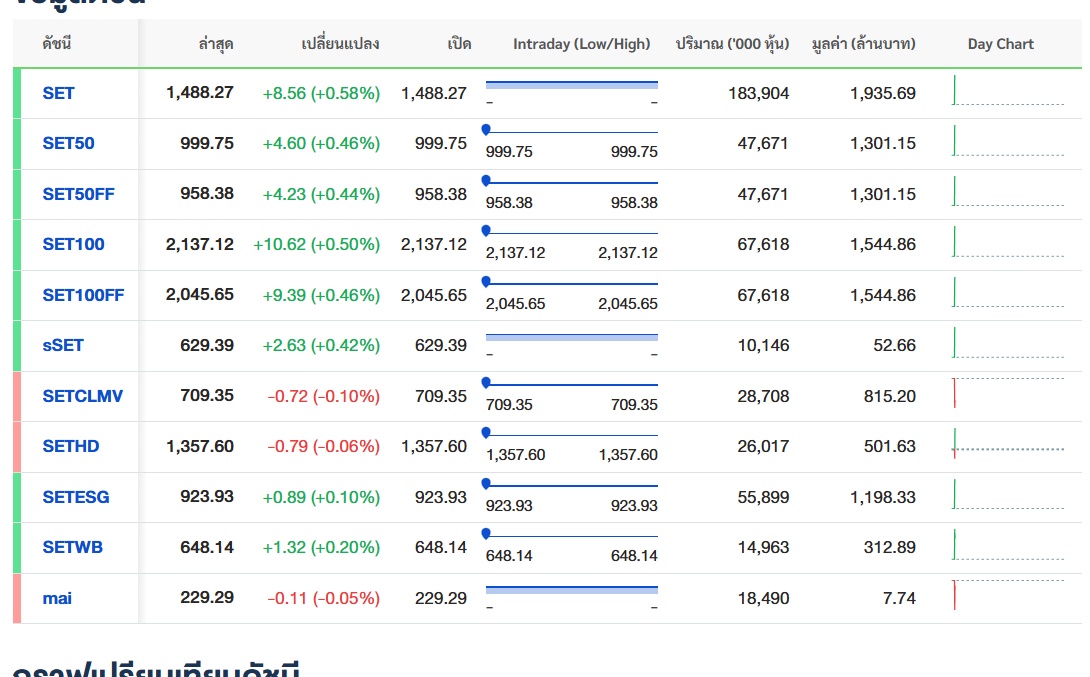Screen dimensions: 1090x677
Task: Click the mai index link
Action: 57,598
